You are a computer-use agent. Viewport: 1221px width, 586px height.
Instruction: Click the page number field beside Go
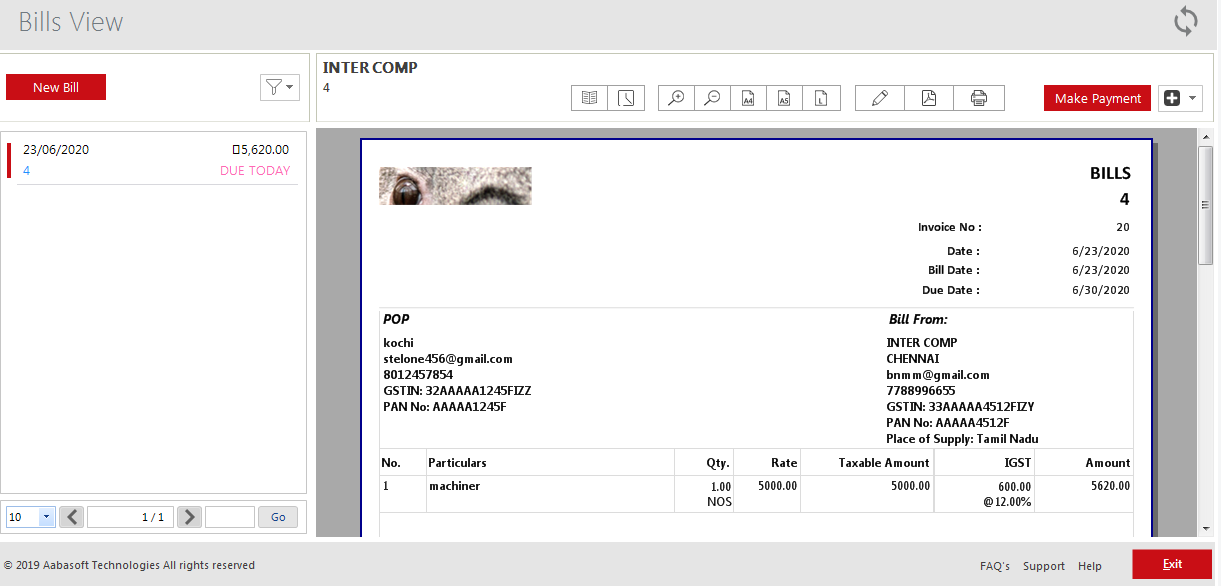coord(229,517)
